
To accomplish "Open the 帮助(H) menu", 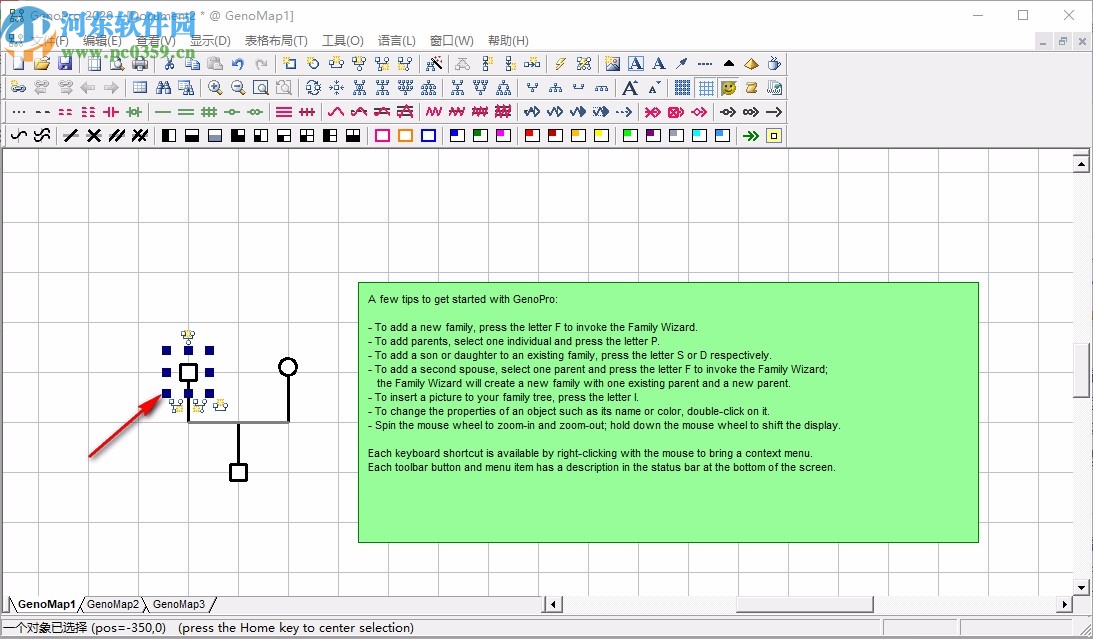I will click(508, 41).
